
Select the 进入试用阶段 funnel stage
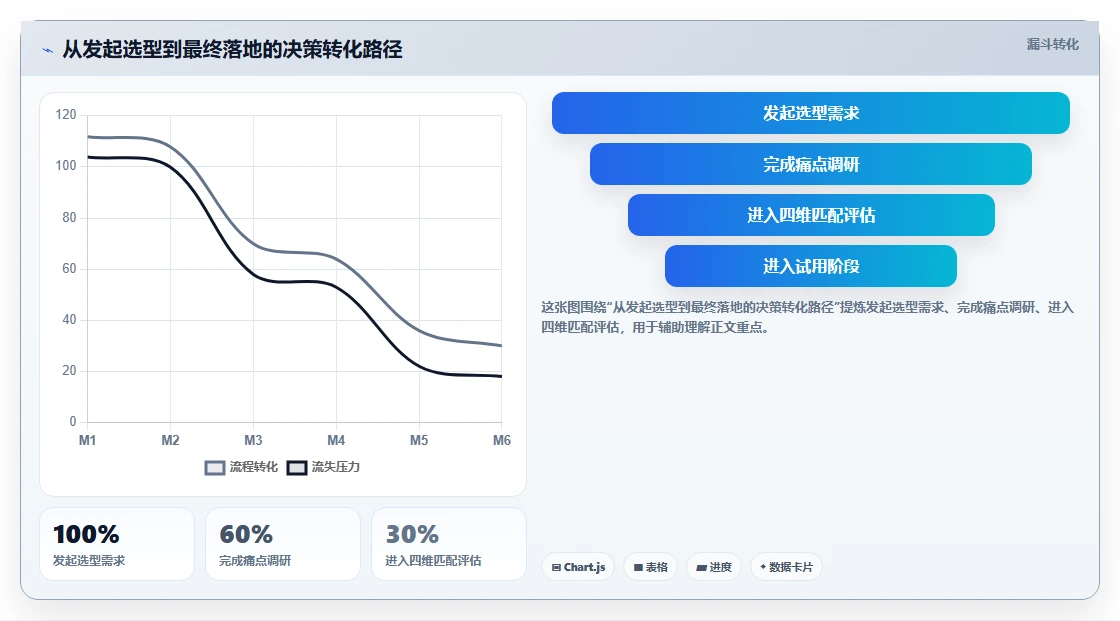click(x=811, y=266)
